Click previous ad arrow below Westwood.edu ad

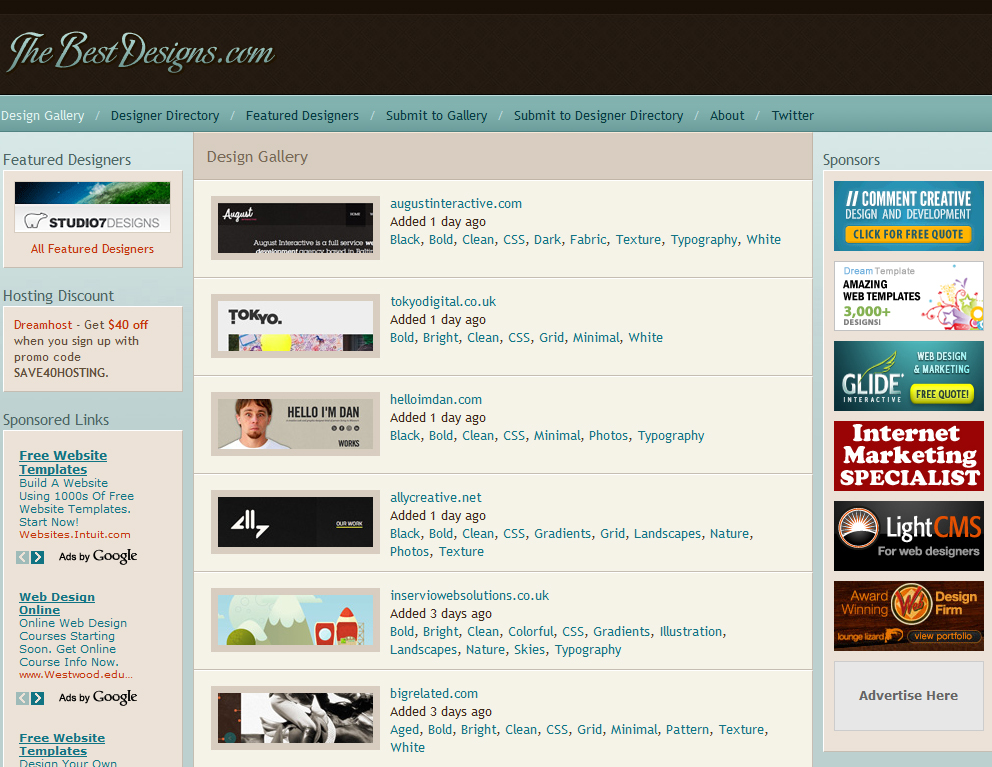point(22,698)
